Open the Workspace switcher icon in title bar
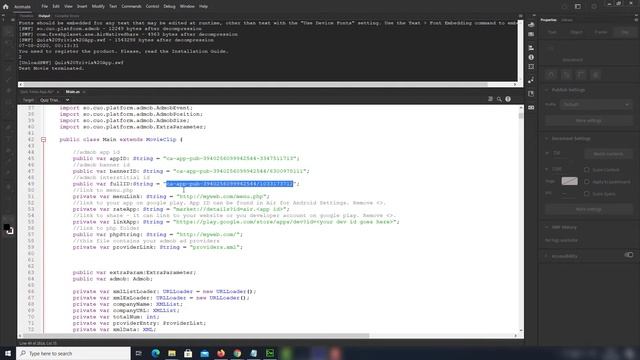This screenshot has width=640, height=360. pyautogui.click(x=578, y=7)
